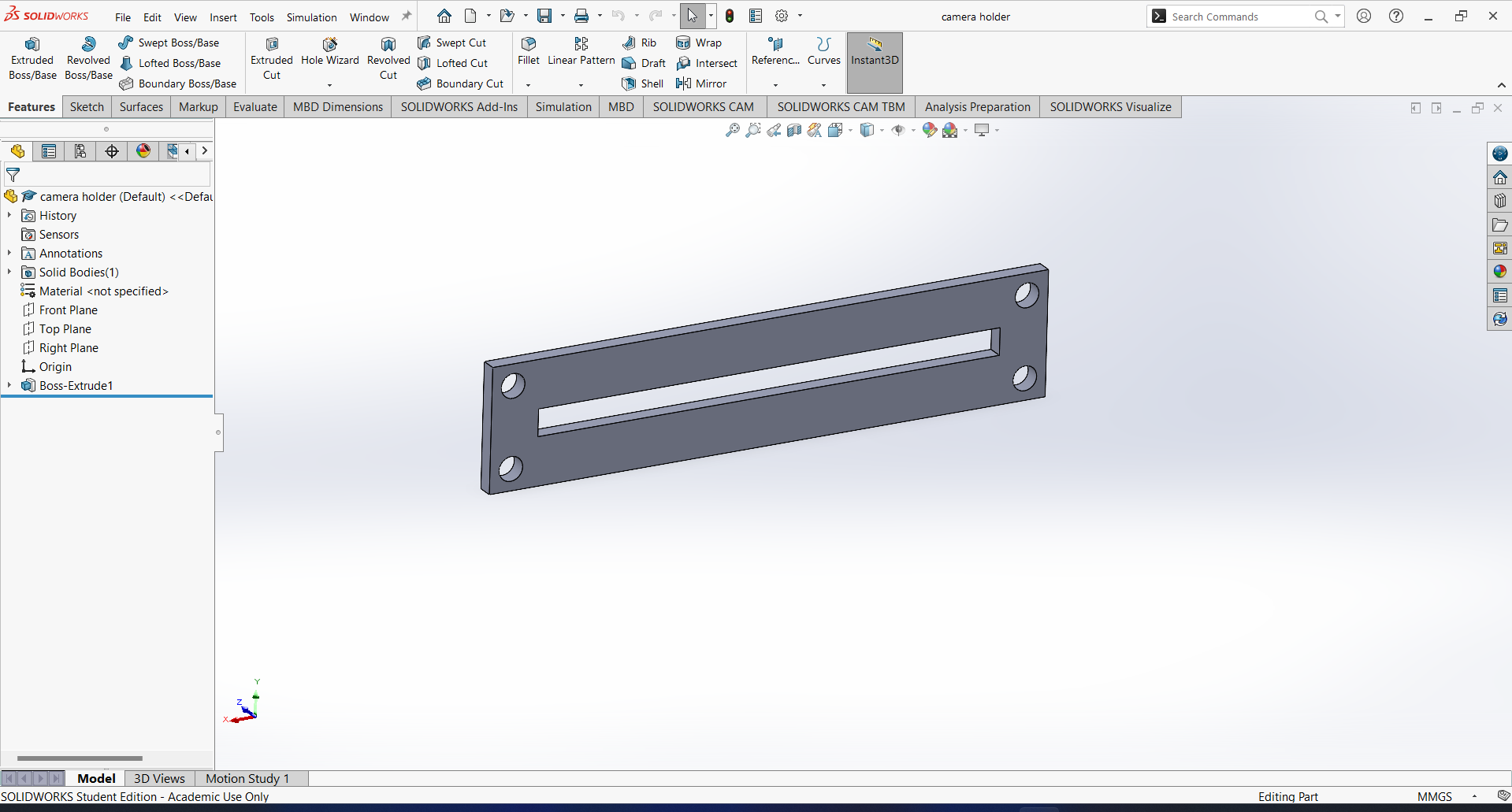Open the DisplayManager appearance tab
Image resolution: width=1512 pixels, height=812 pixels.
[143, 151]
